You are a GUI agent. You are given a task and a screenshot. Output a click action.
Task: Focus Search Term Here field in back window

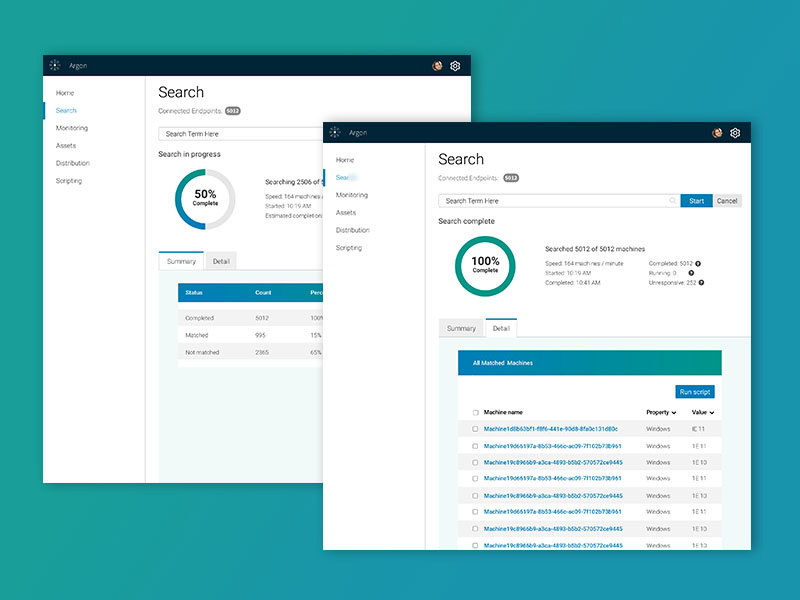click(240, 134)
